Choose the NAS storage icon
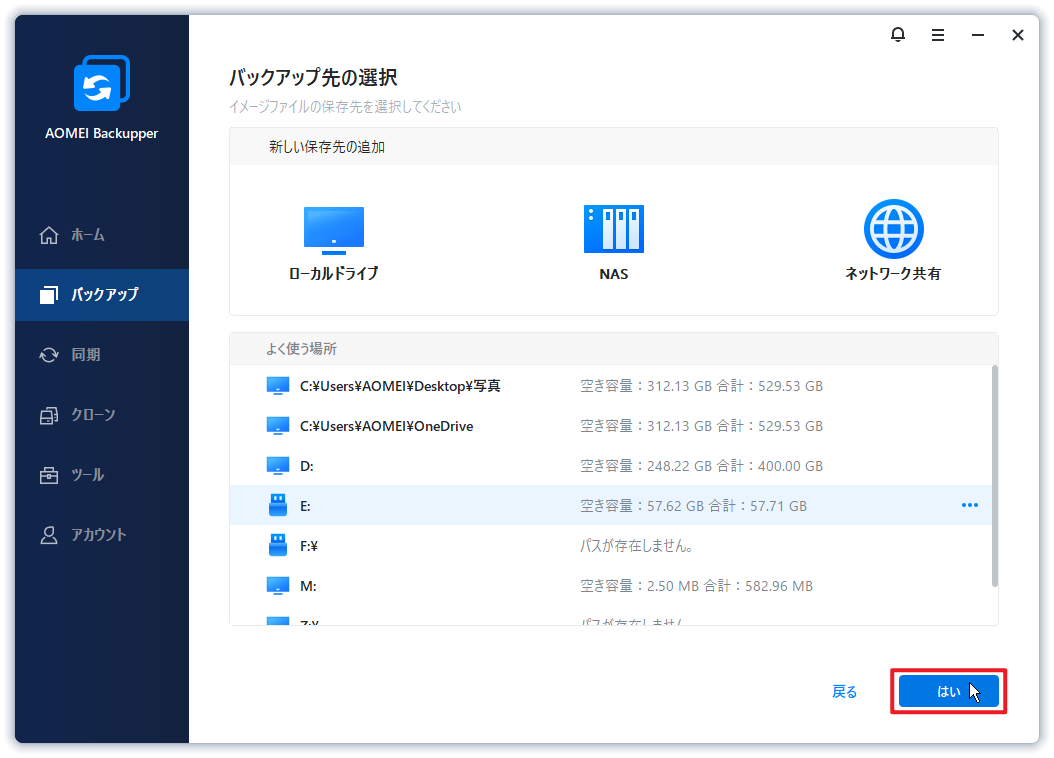This screenshot has width=1054, height=758. pyautogui.click(x=613, y=230)
